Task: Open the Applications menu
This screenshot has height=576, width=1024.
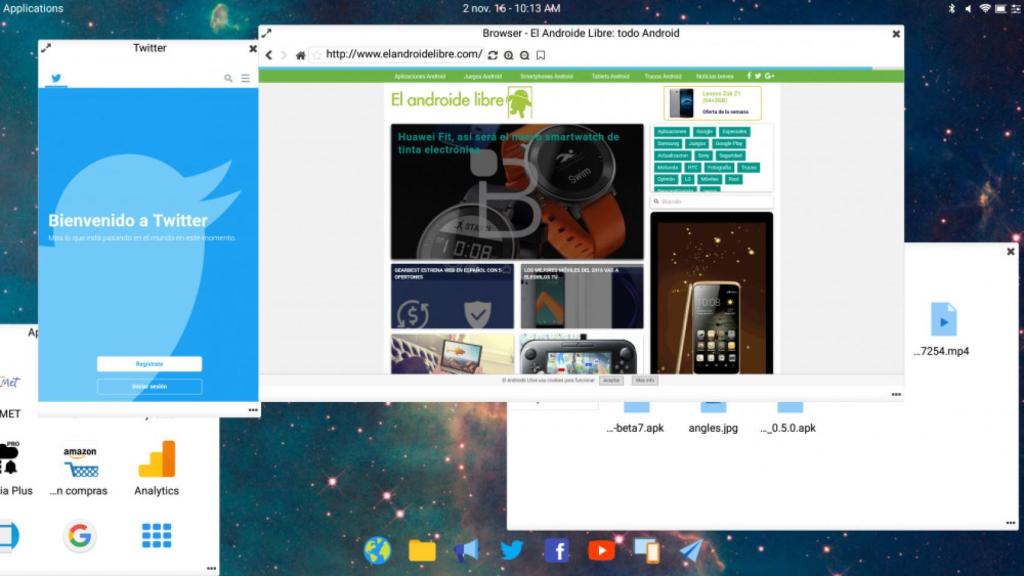Action: tap(33, 8)
